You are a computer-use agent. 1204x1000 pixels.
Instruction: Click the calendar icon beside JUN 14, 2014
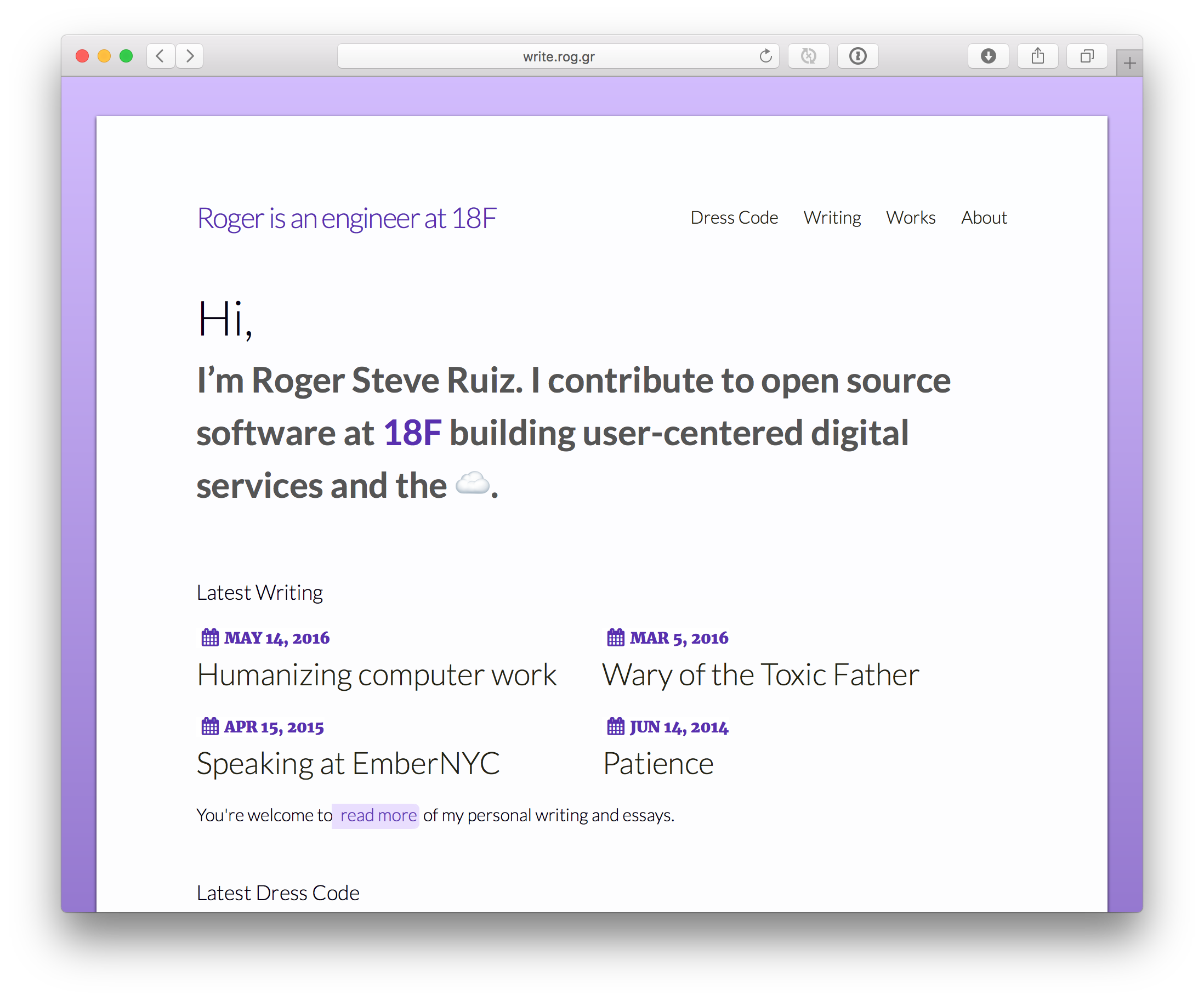615,726
